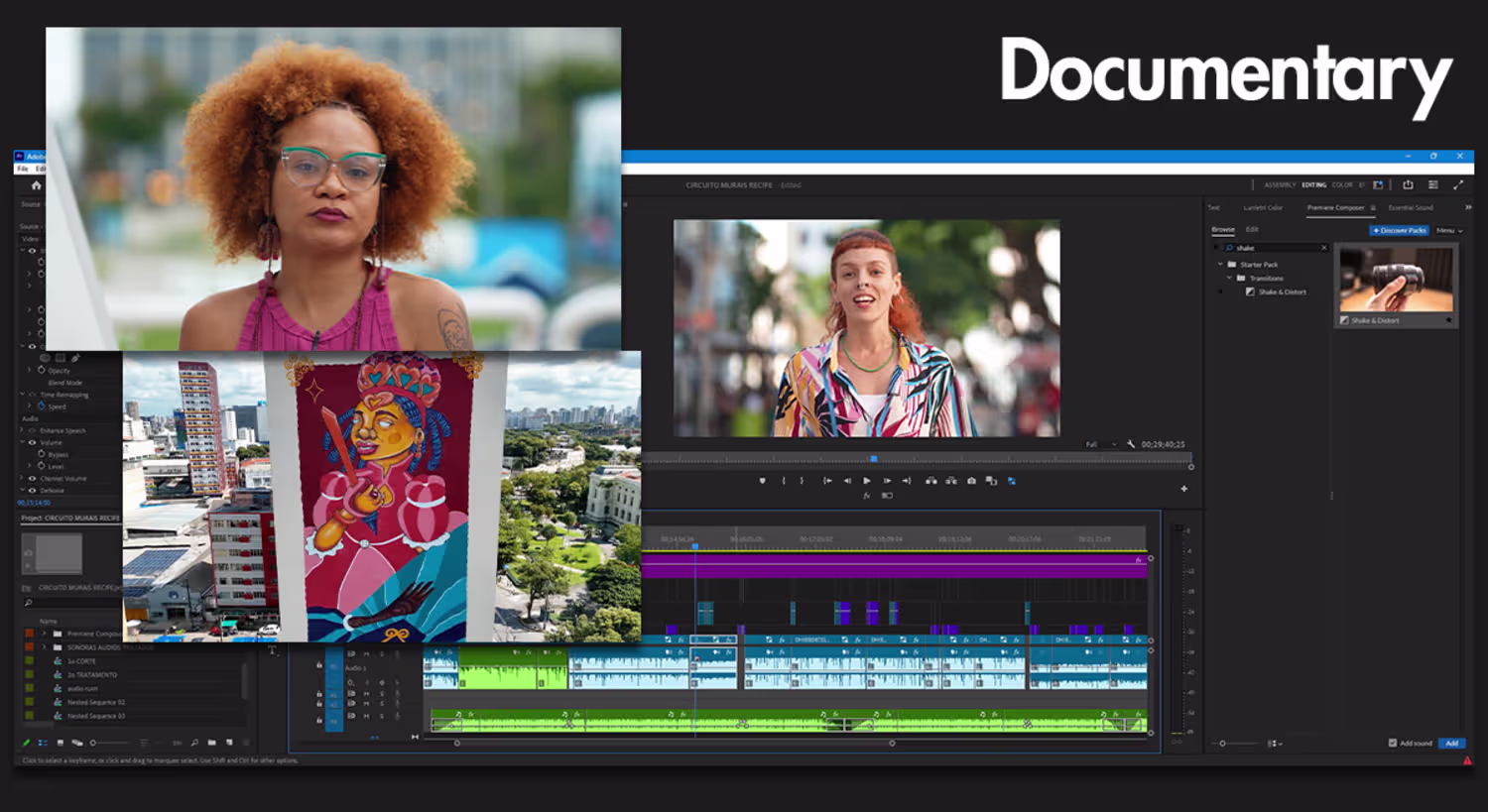Image resolution: width=1488 pixels, height=812 pixels.
Task: Switch to the ASSEMBLY workspace
Action: (1280, 184)
